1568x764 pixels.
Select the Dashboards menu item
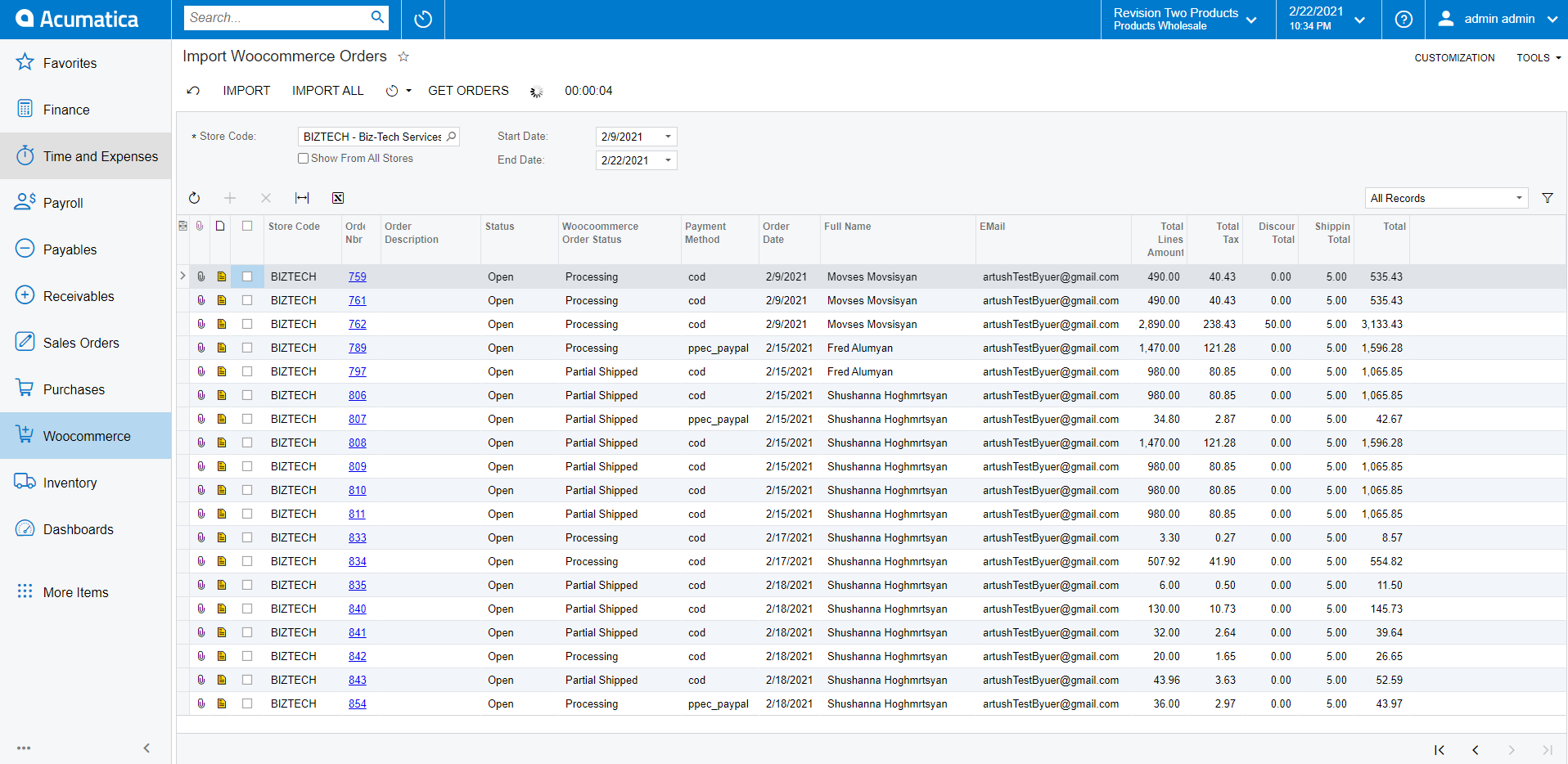point(86,529)
